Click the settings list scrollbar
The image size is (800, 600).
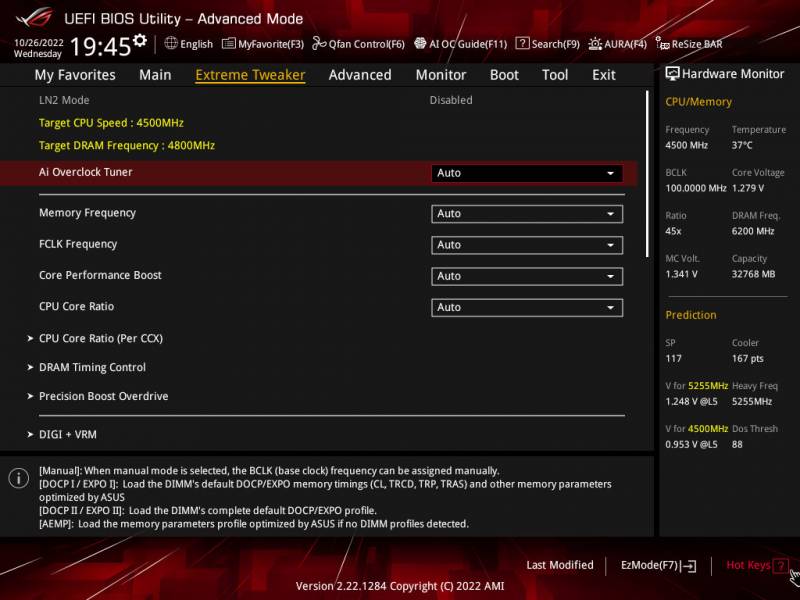coord(647,173)
